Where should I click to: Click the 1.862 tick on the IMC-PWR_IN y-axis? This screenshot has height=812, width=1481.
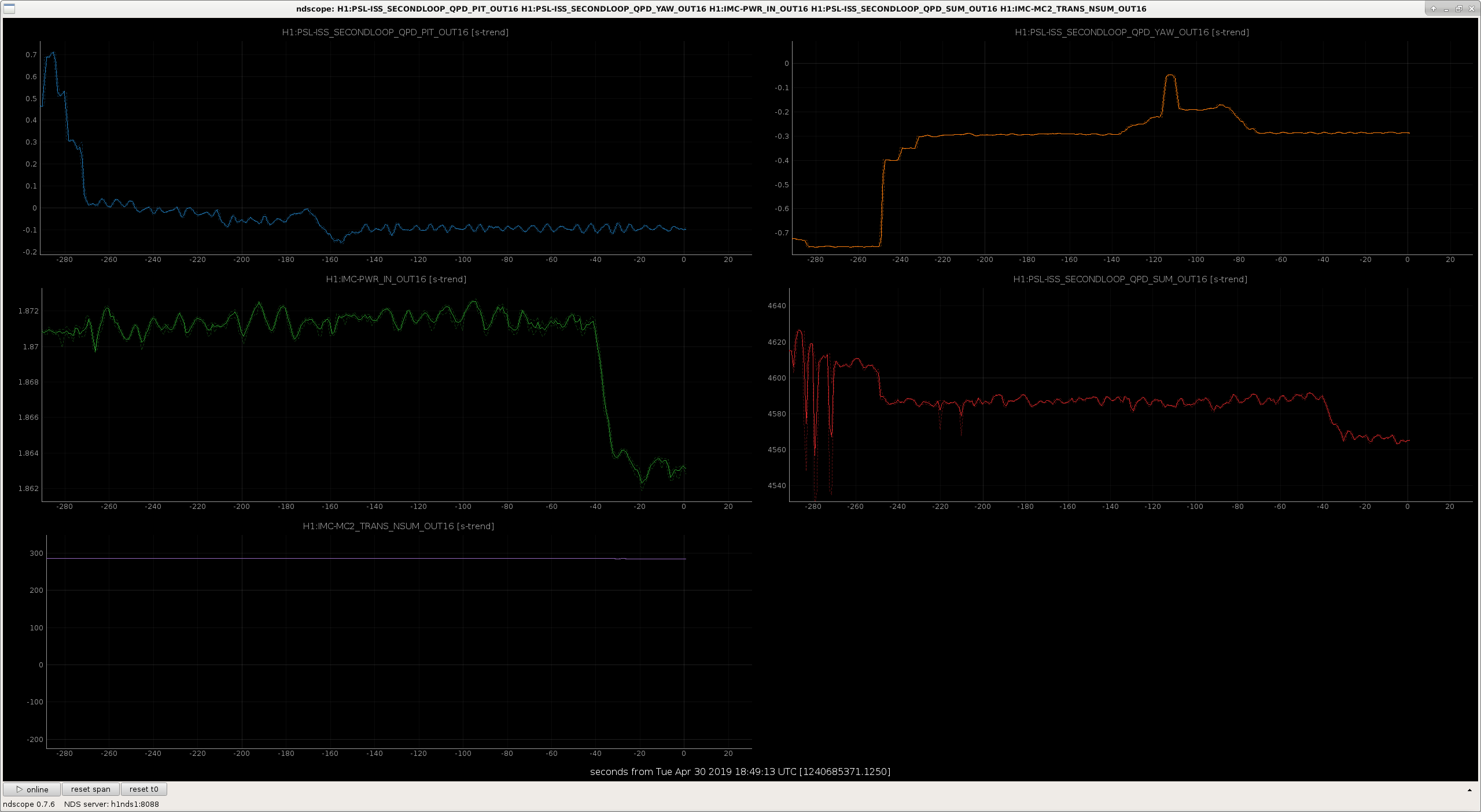(x=29, y=489)
